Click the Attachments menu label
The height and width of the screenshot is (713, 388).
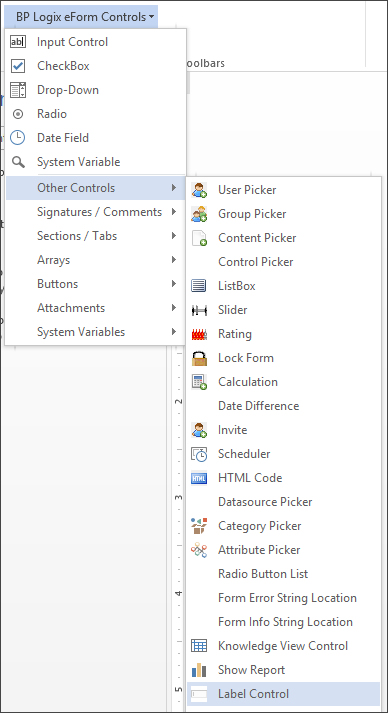coord(71,308)
